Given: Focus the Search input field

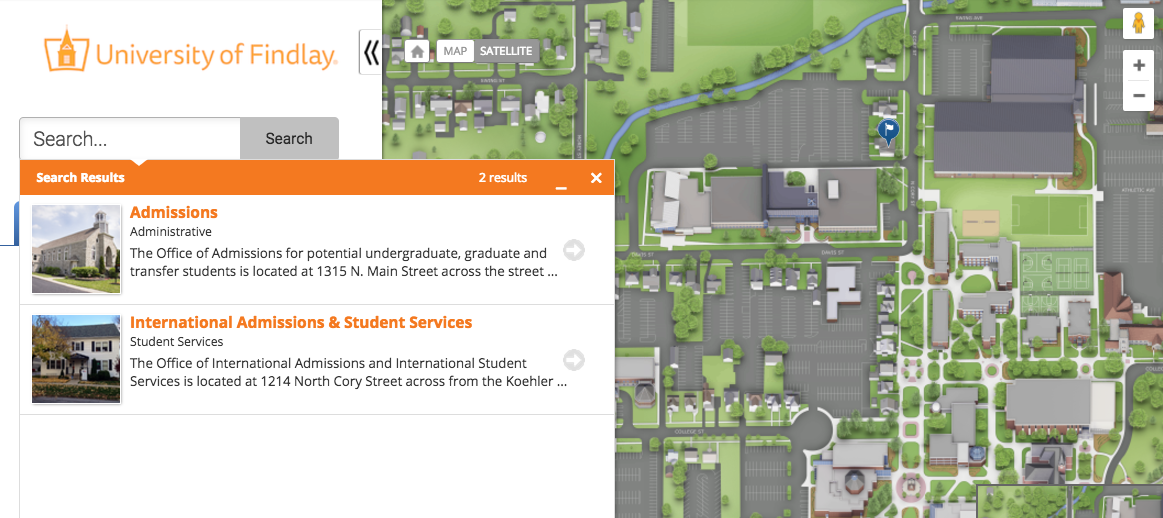Looking at the screenshot, I should [x=130, y=139].
